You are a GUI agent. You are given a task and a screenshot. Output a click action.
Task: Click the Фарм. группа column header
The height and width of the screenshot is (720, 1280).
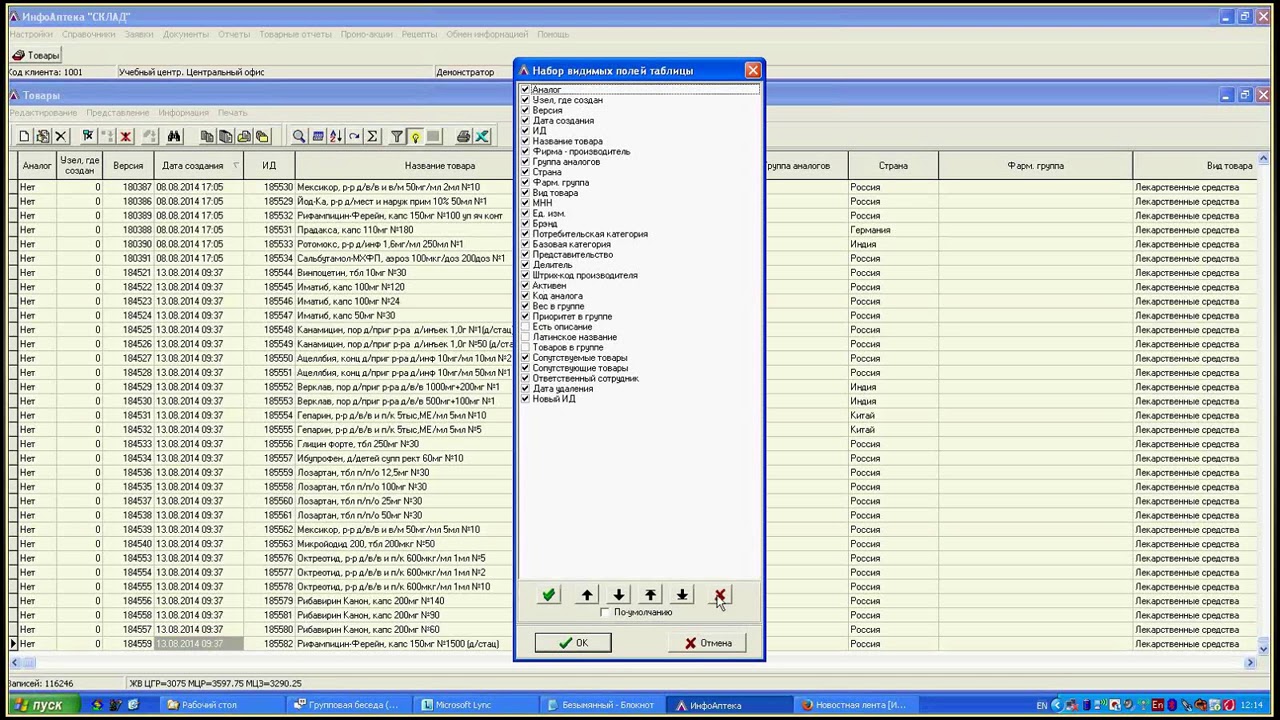tap(1035, 165)
